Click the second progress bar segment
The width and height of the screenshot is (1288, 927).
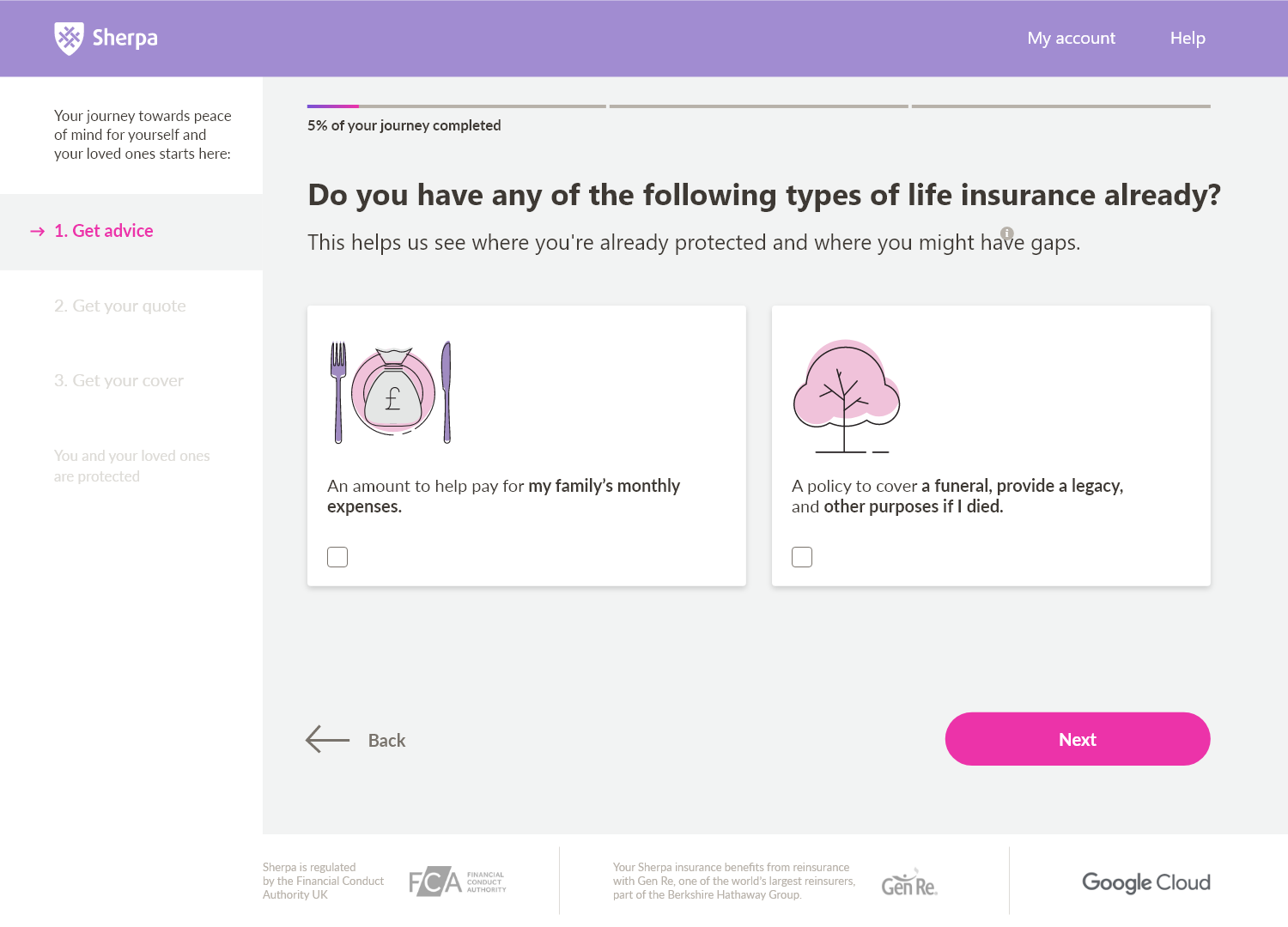(759, 106)
